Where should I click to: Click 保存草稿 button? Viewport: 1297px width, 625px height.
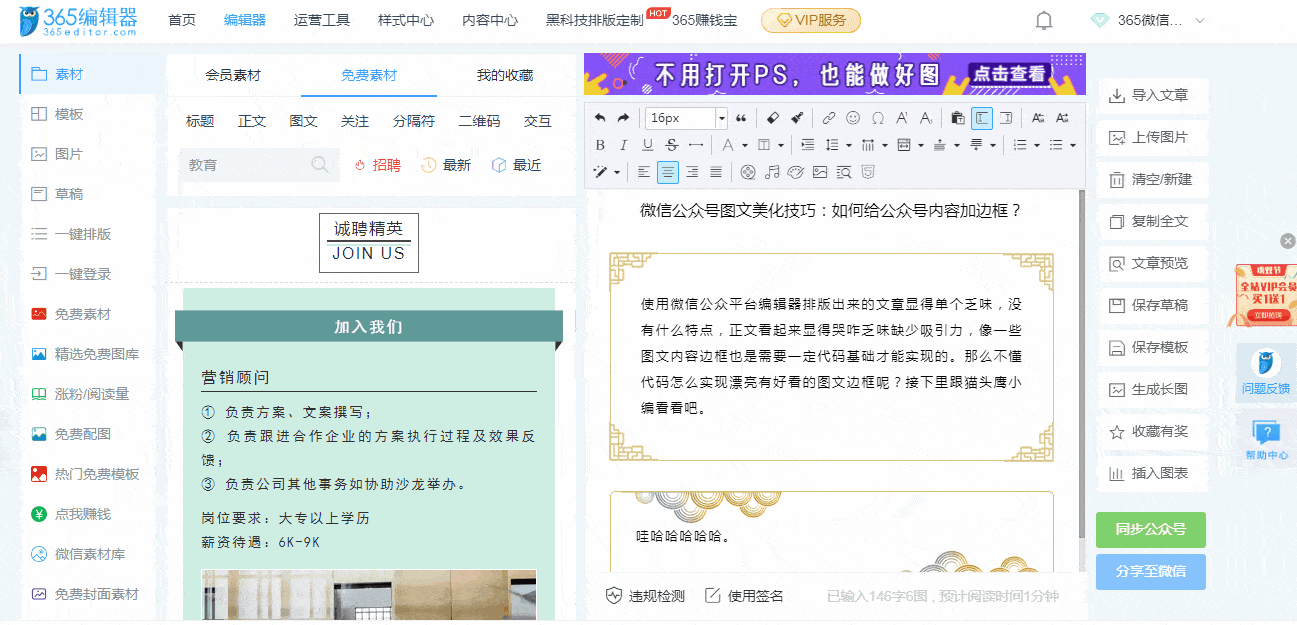click(x=1152, y=305)
